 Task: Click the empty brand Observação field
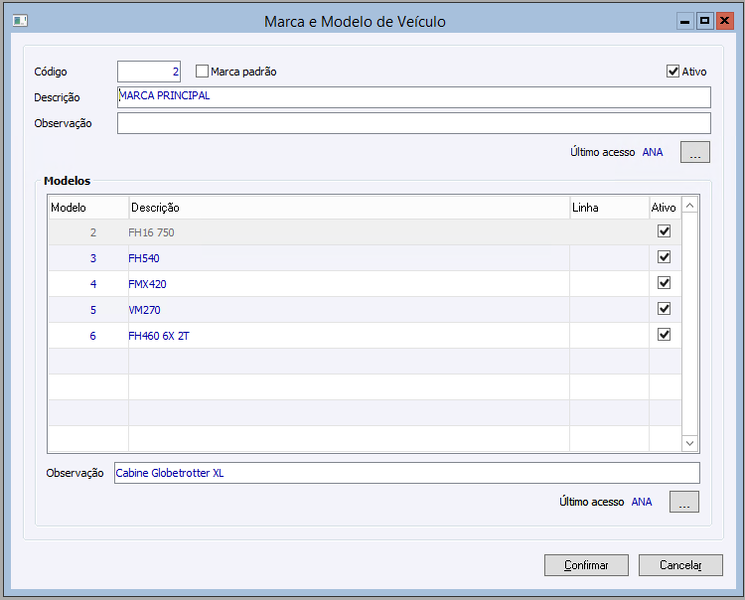pyautogui.click(x=414, y=123)
